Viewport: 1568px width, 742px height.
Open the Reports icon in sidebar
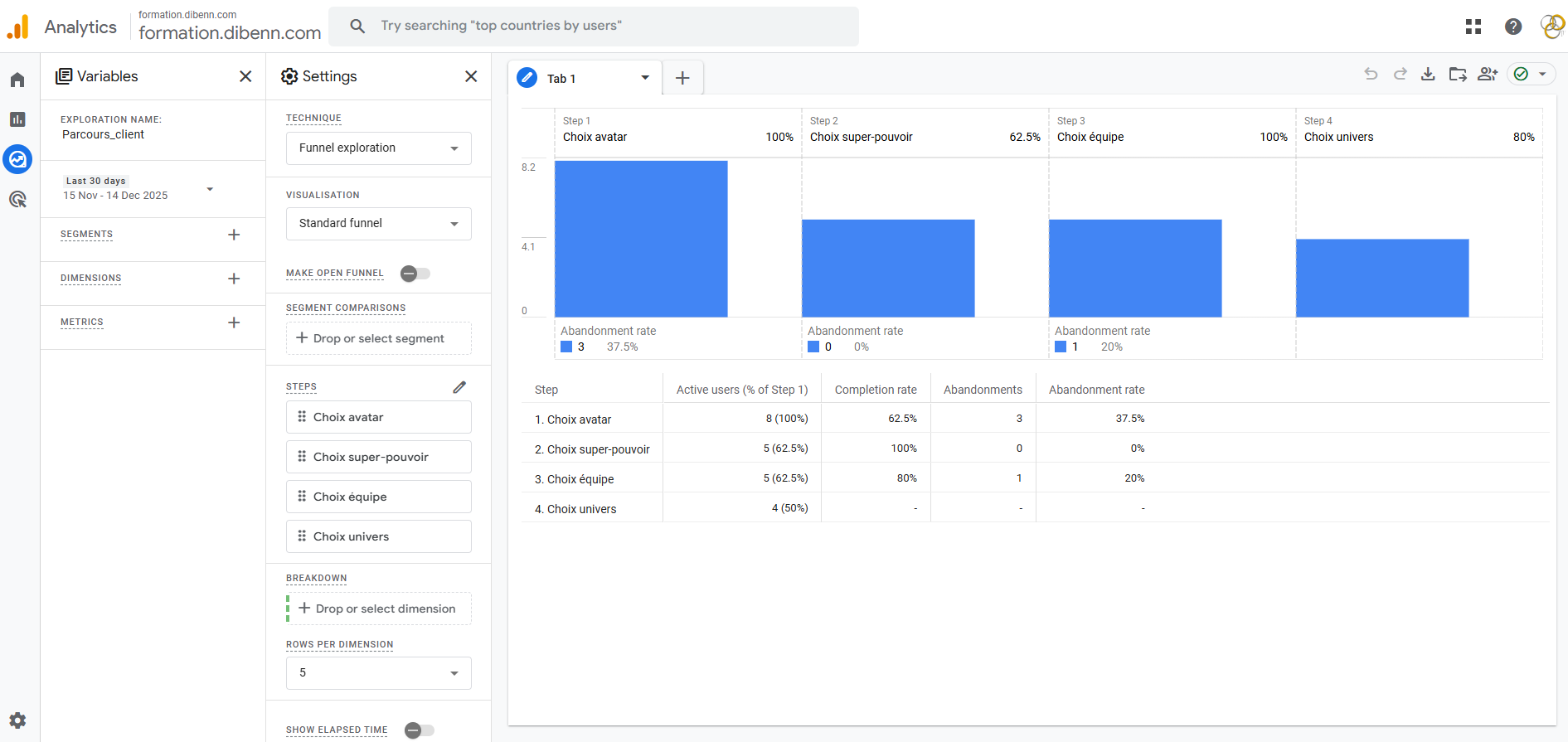click(x=17, y=119)
